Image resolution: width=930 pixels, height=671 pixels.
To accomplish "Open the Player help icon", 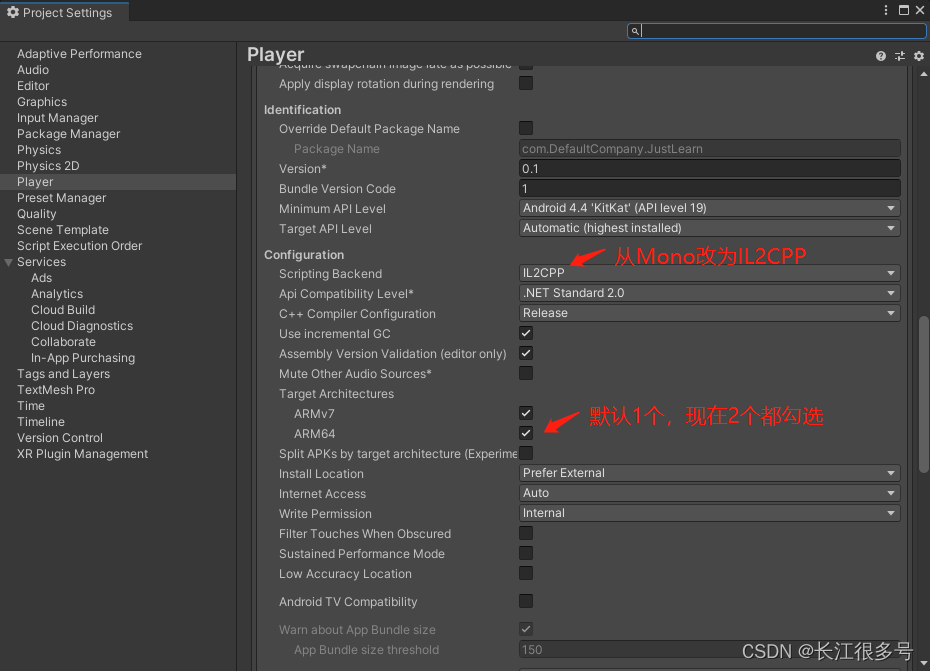I will (x=881, y=56).
